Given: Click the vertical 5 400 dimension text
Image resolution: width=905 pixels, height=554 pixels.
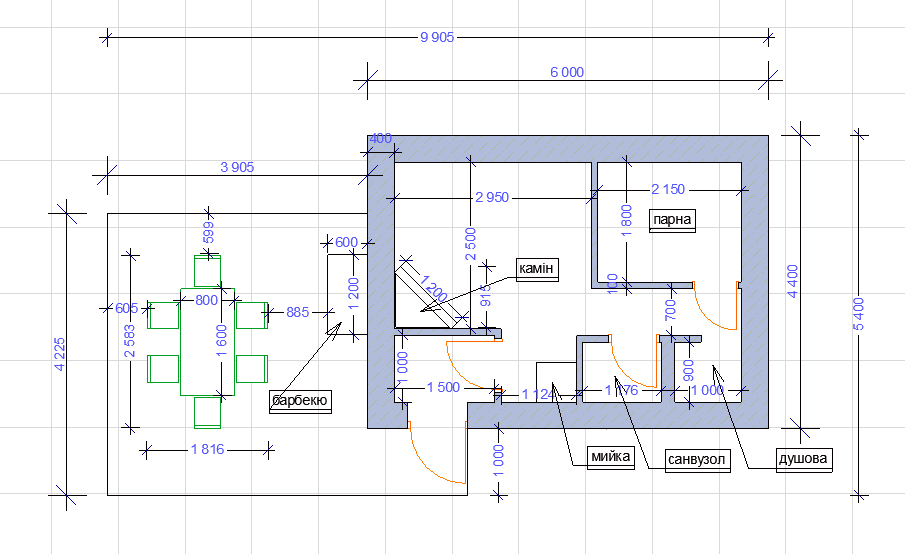Looking at the screenshot, I should [858, 315].
